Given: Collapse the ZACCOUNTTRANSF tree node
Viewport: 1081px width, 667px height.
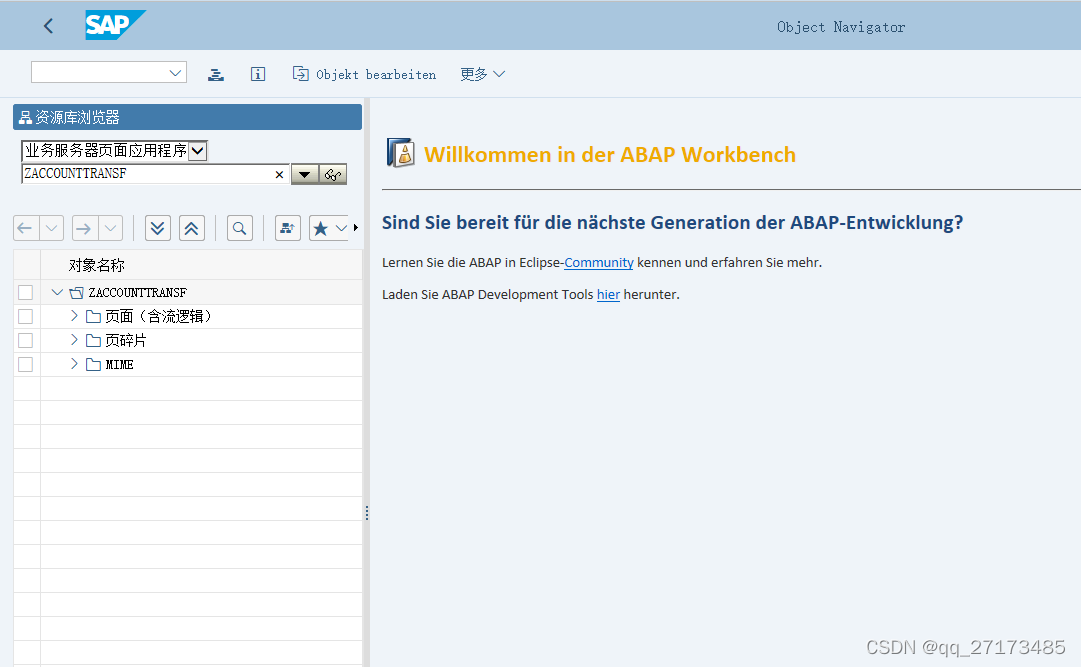Looking at the screenshot, I should tap(57, 292).
